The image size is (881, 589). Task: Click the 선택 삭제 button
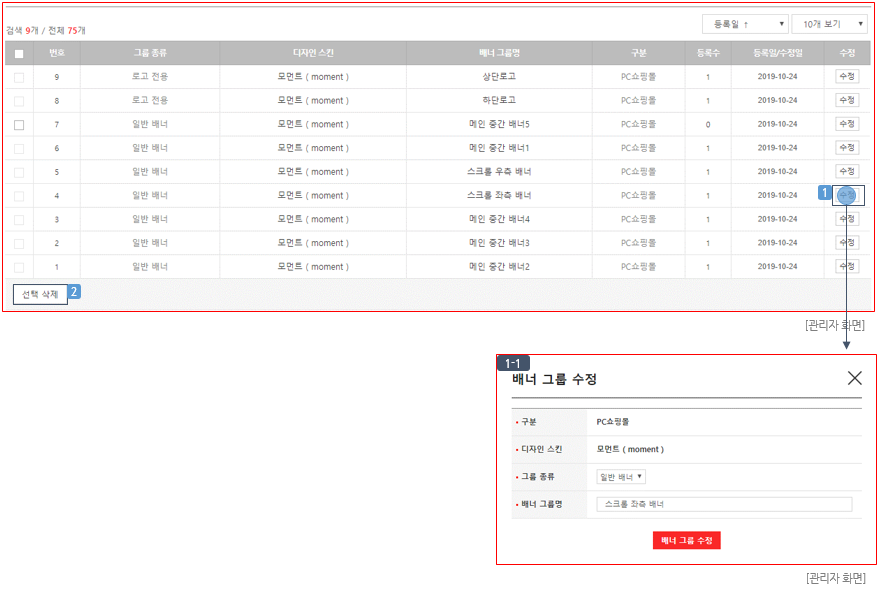(x=41, y=294)
